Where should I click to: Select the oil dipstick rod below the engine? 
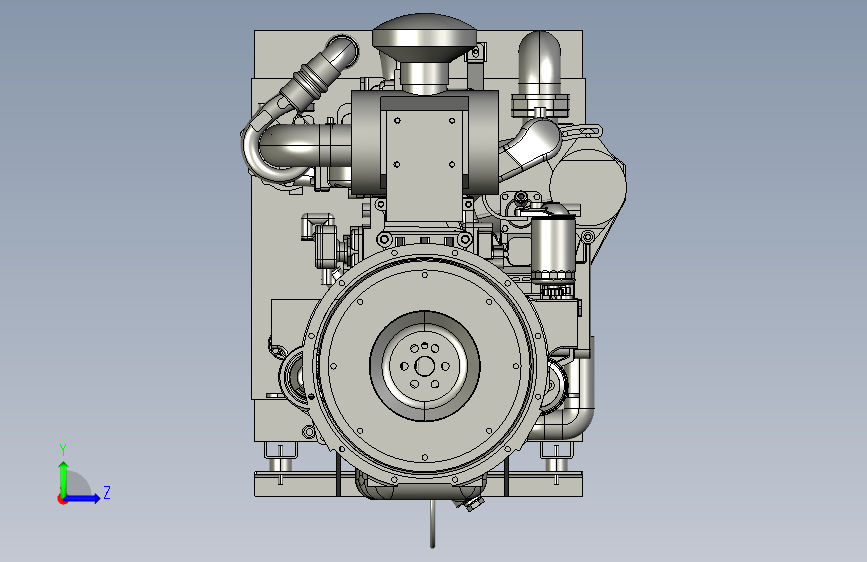click(x=432, y=523)
